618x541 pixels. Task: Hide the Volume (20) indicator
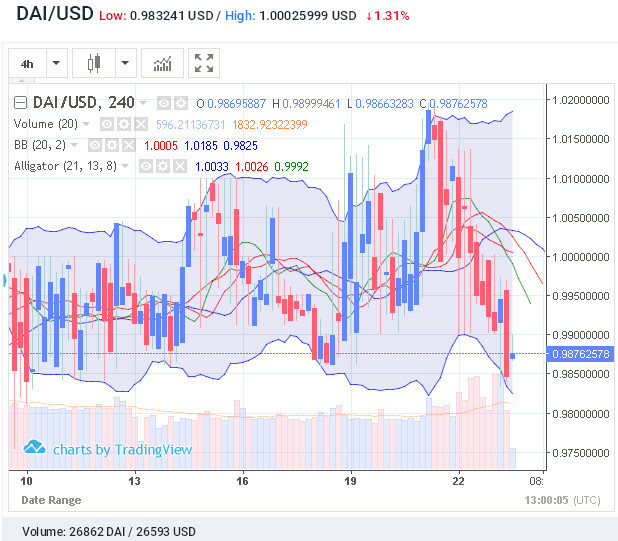pyautogui.click(x=106, y=125)
